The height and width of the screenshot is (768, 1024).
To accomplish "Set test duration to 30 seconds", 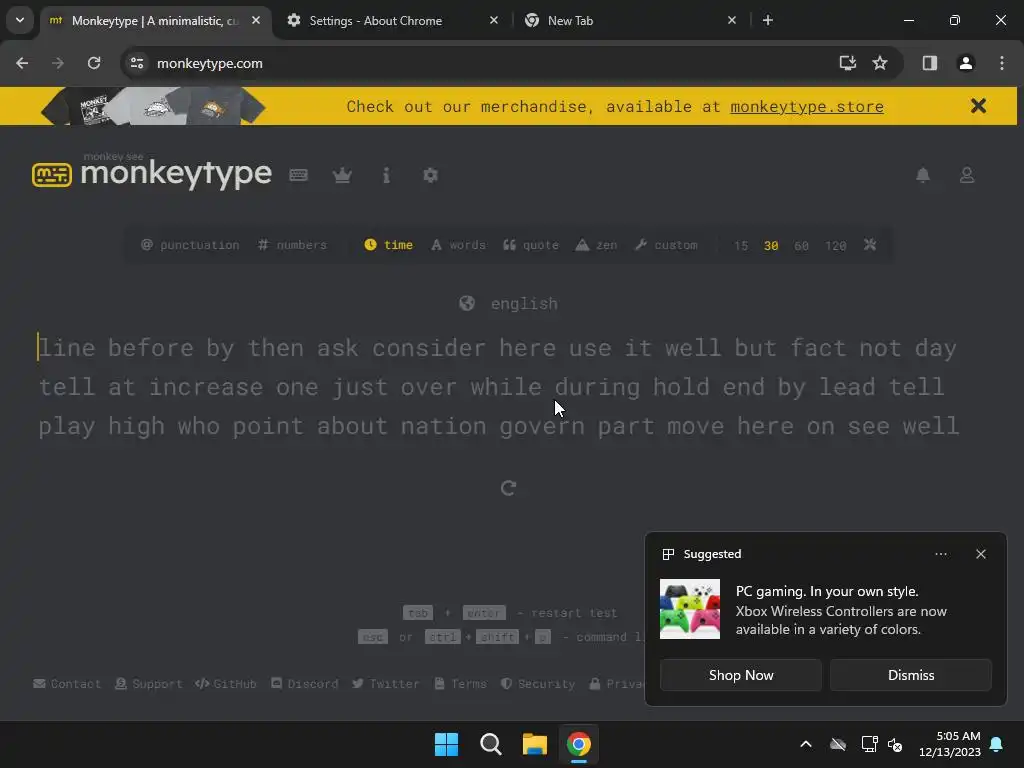I will tap(771, 246).
